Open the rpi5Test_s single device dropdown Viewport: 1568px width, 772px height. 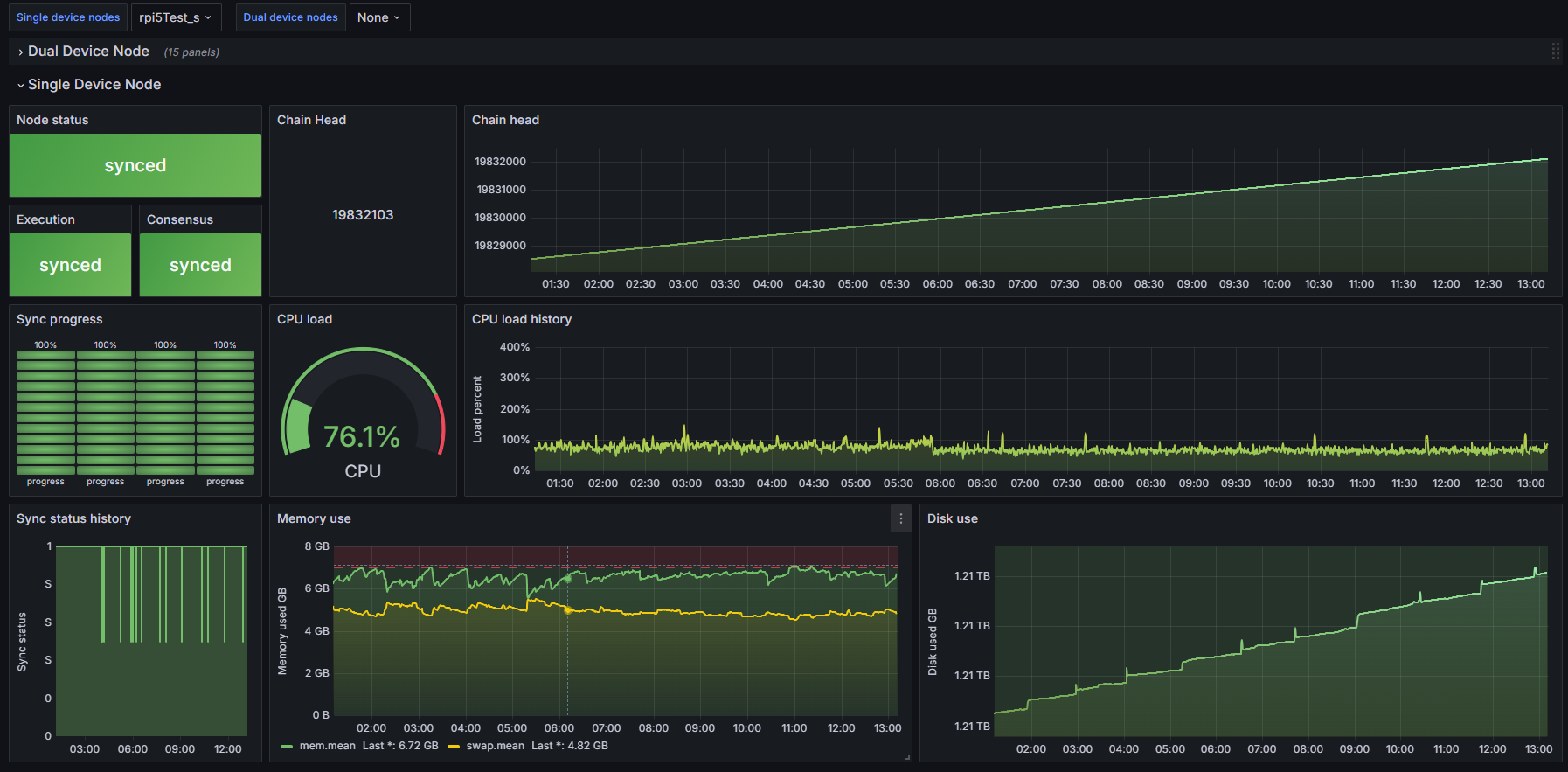[x=176, y=17]
